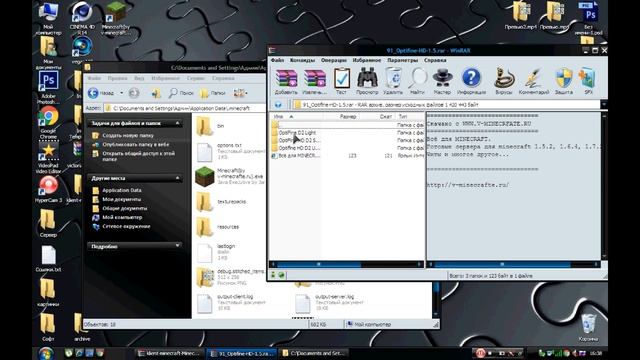Toggle the Папки folders button in Explorer
The height and width of the screenshot is (360, 640).
pyautogui.click(x=213, y=93)
